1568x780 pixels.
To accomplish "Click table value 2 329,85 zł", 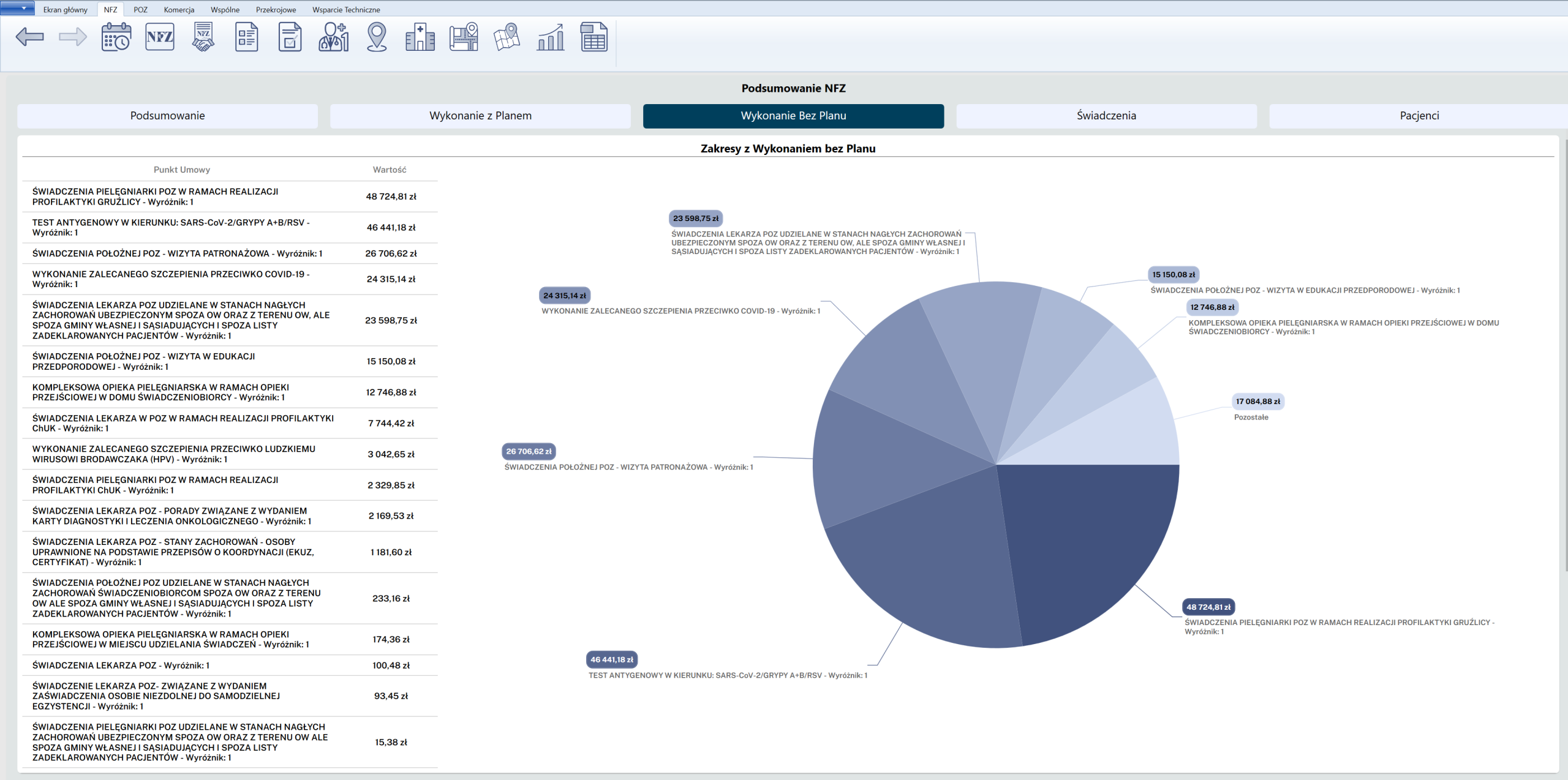I will 391,485.
